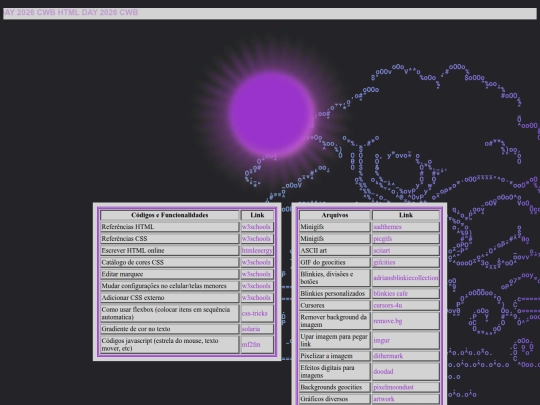Open the mf2fm javascript codes link
Viewport: 540px width, 405px height.
pyautogui.click(x=251, y=344)
